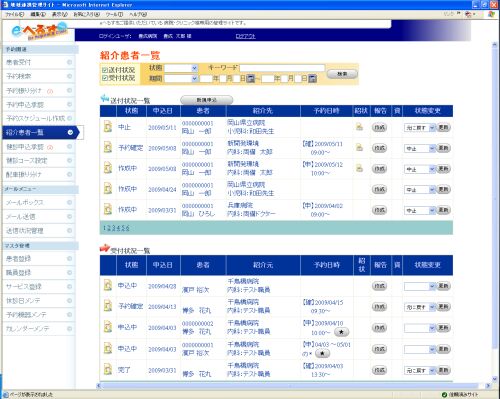Open calendar picker for start date
Viewport: 500px width, 399px height.
pos(251,79)
